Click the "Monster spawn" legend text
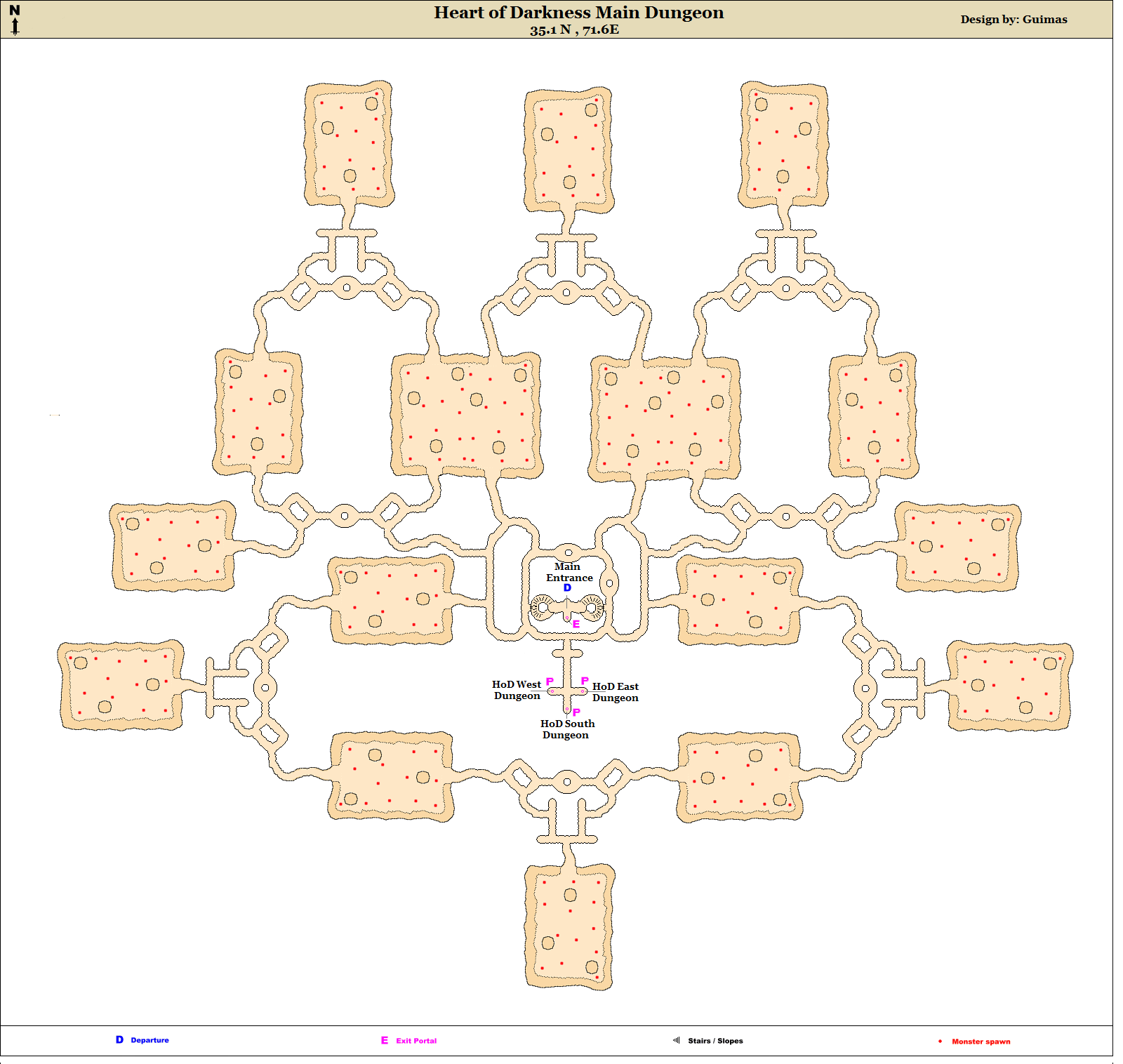1123x1064 pixels. coord(981,1042)
